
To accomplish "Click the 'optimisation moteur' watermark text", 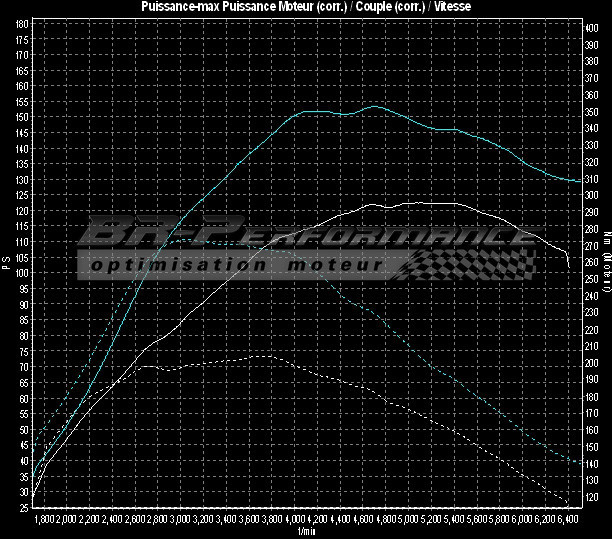I will pyautogui.click(x=236, y=266).
